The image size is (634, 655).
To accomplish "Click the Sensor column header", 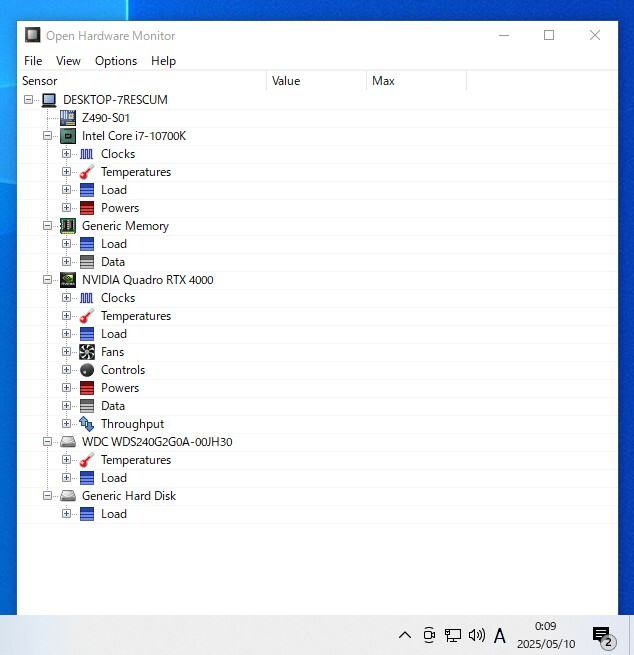I will [142, 81].
